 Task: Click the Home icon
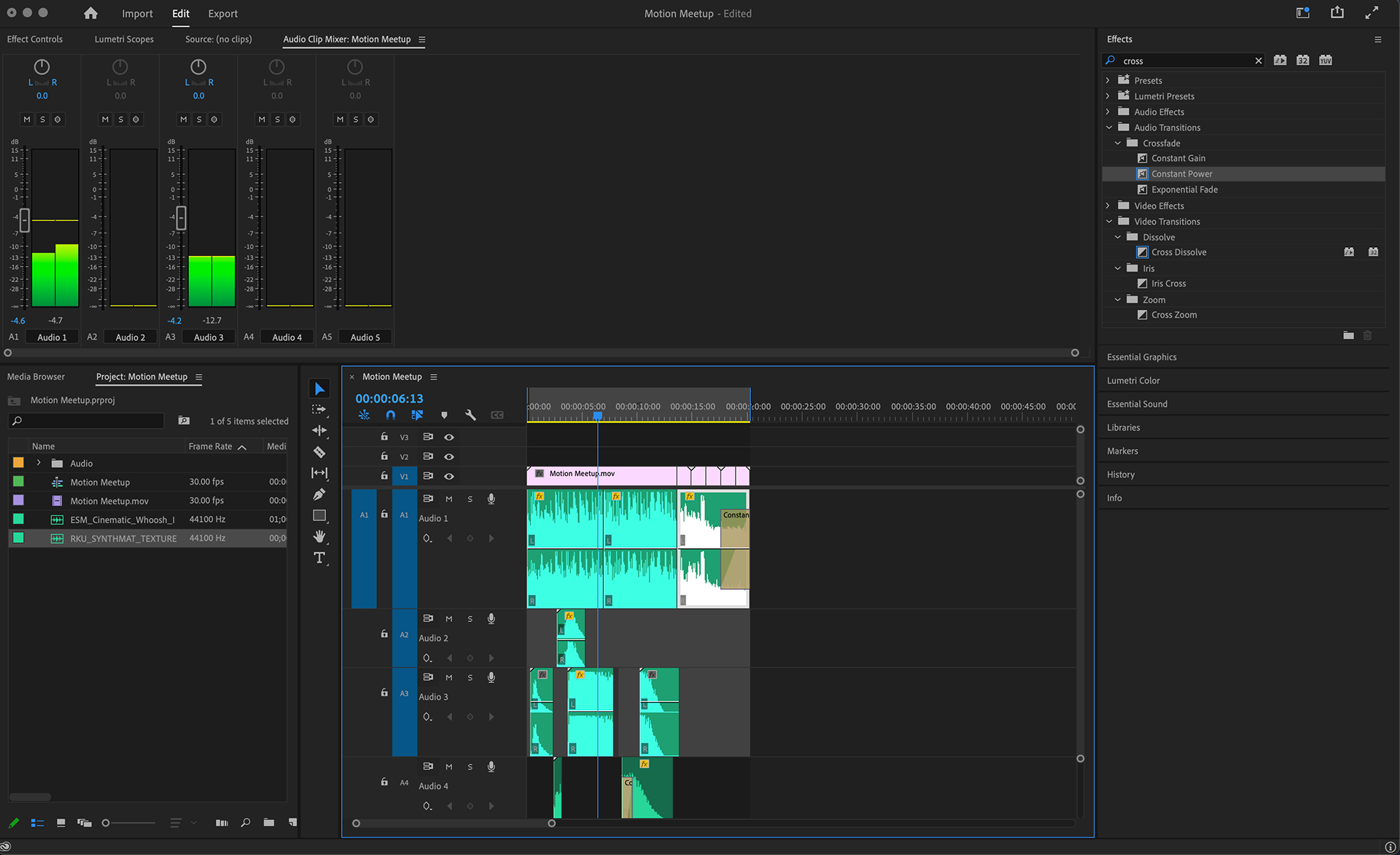click(90, 13)
